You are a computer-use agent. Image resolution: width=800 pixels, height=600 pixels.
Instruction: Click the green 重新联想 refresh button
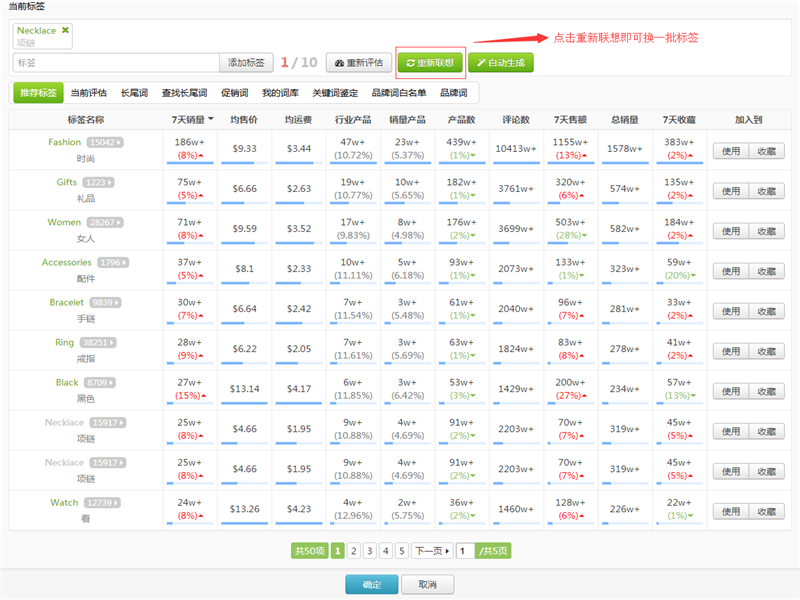430,63
